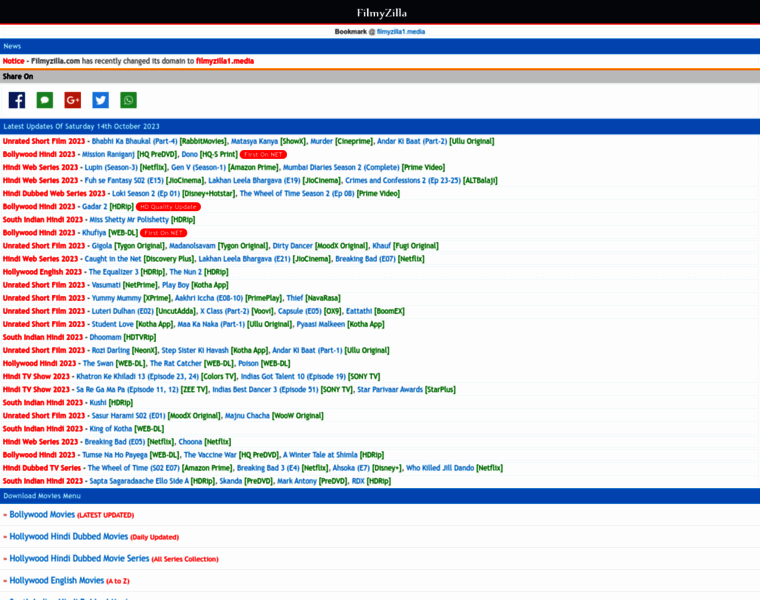Open Gen V (Season-1) link

point(199,167)
